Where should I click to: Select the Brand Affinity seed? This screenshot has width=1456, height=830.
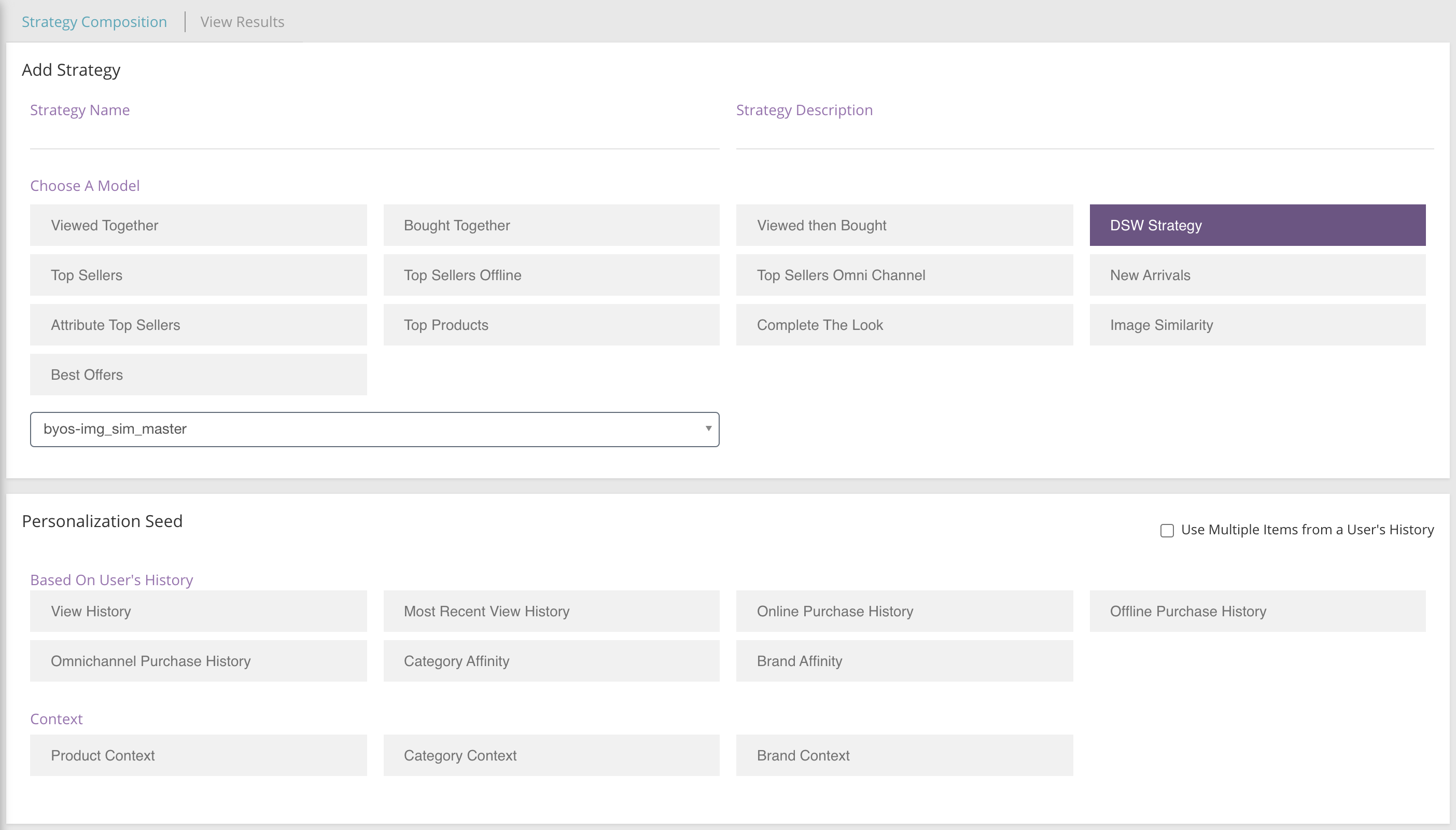pos(904,661)
